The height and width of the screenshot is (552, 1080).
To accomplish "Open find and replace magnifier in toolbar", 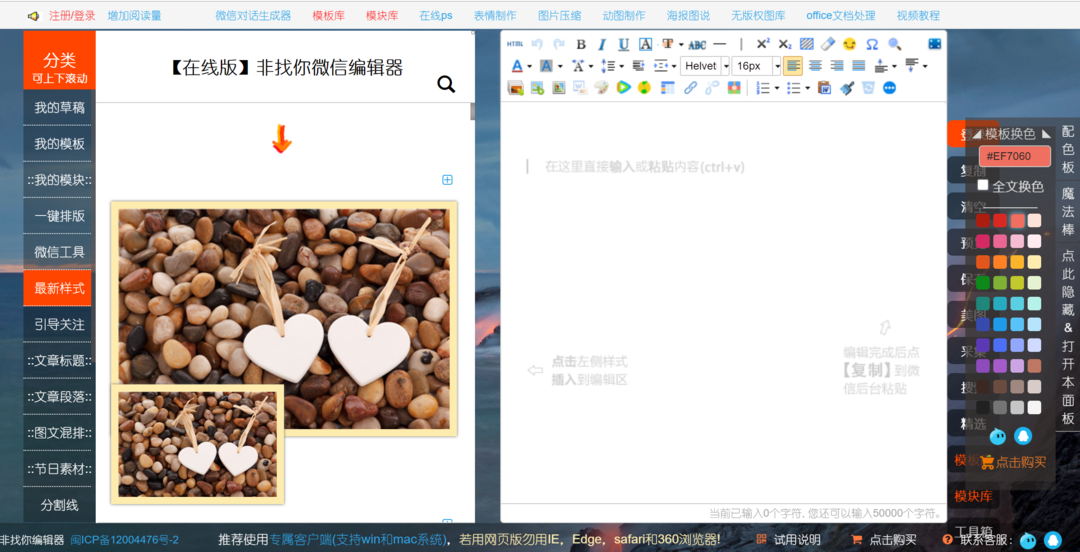I will coord(894,44).
